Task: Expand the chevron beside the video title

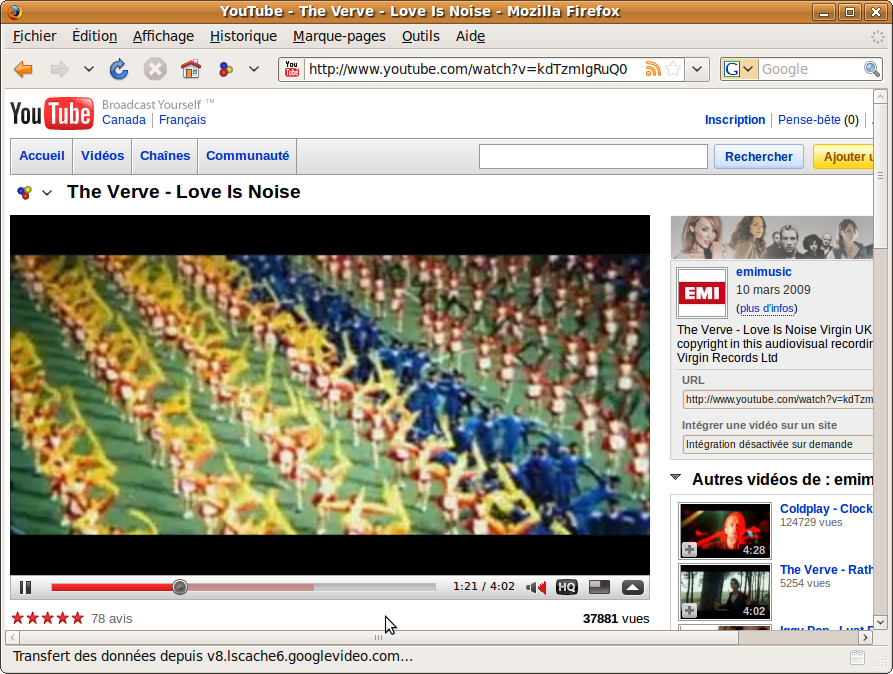Action: (x=47, y=193)
